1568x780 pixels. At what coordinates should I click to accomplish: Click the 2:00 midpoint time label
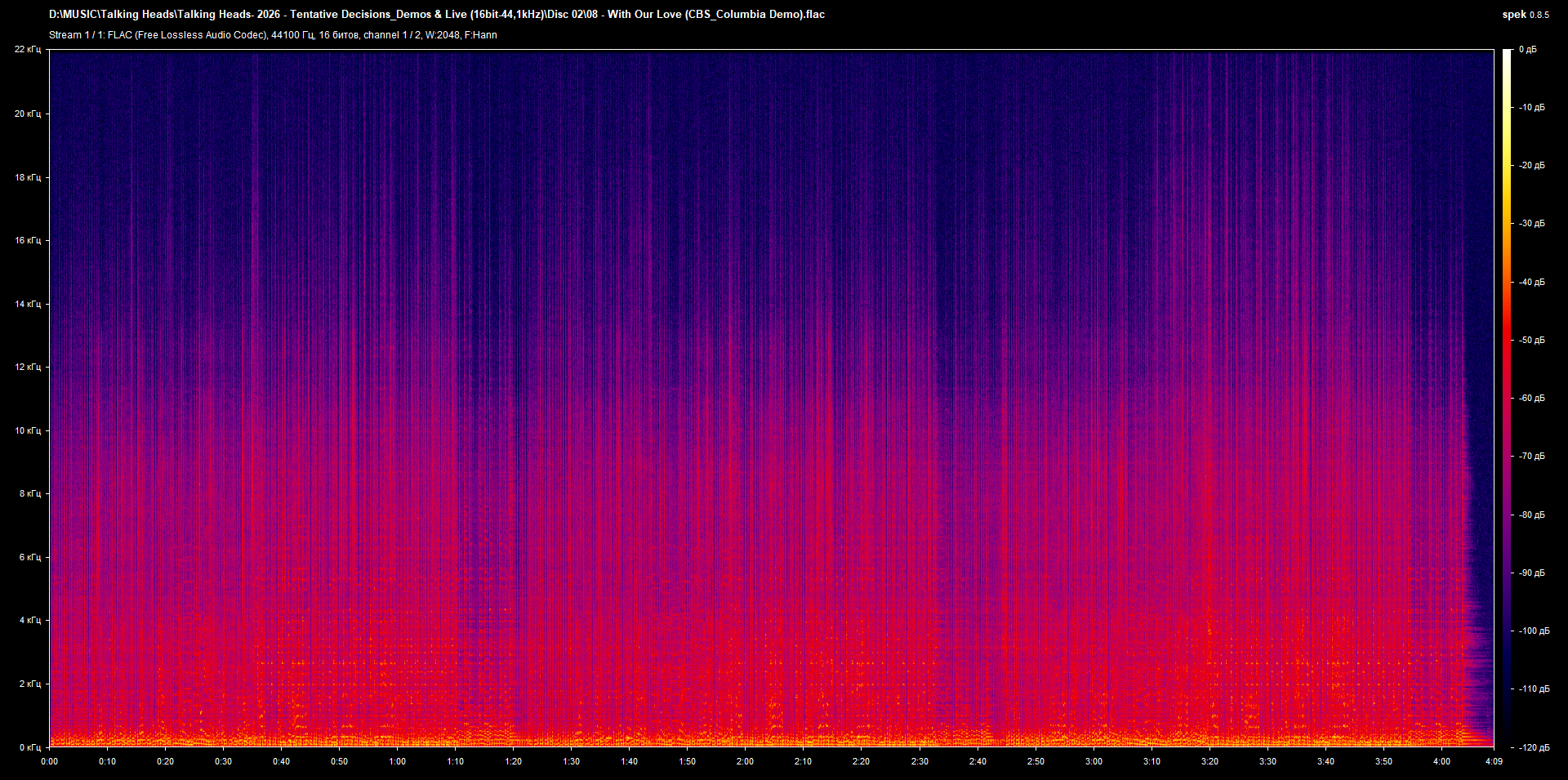(744, 760)
